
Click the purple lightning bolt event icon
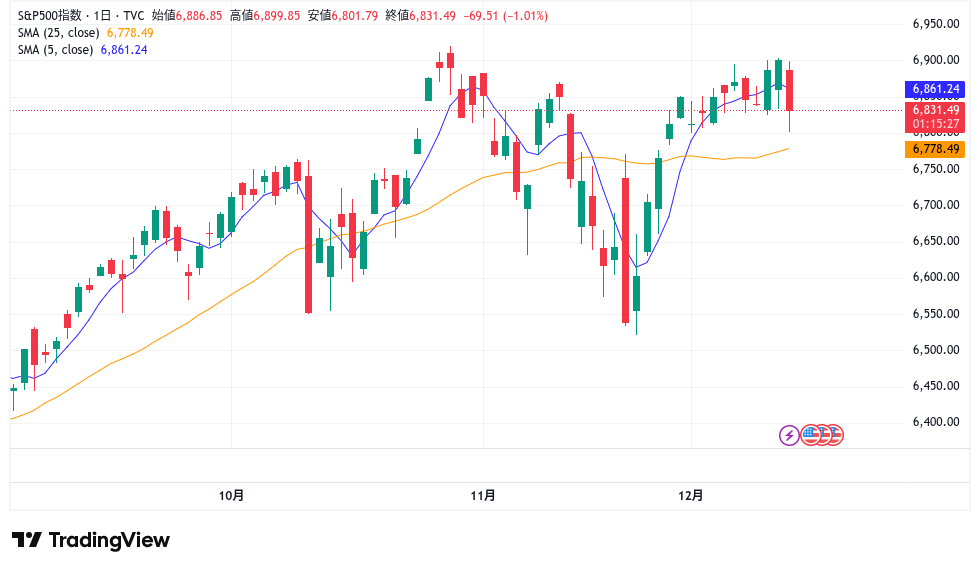789,435
